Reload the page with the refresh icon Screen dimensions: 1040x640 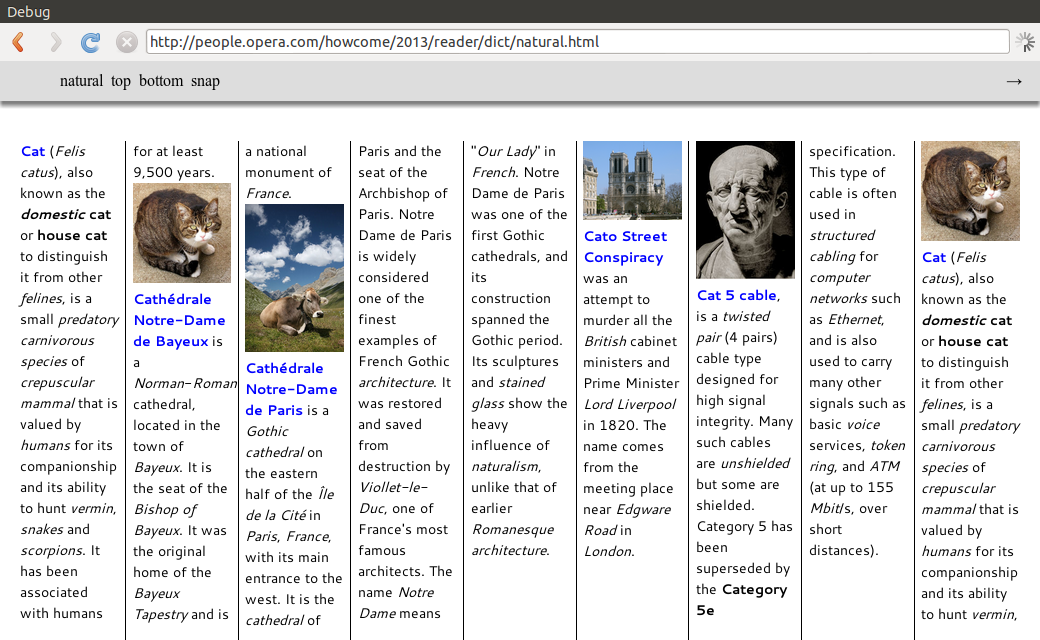[x=91, y=42]
